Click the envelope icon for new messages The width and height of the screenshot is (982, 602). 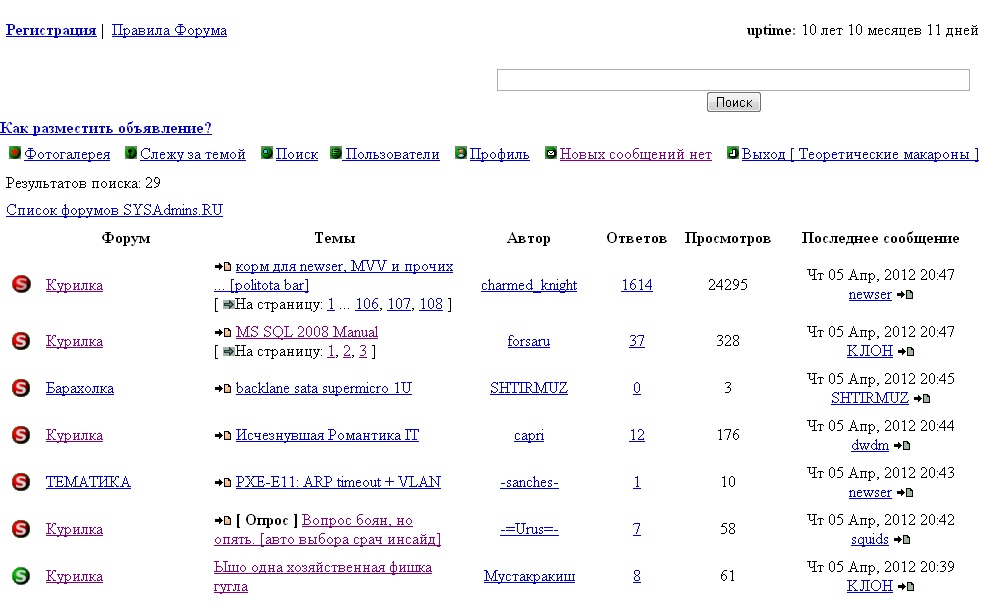click(550, 152)
